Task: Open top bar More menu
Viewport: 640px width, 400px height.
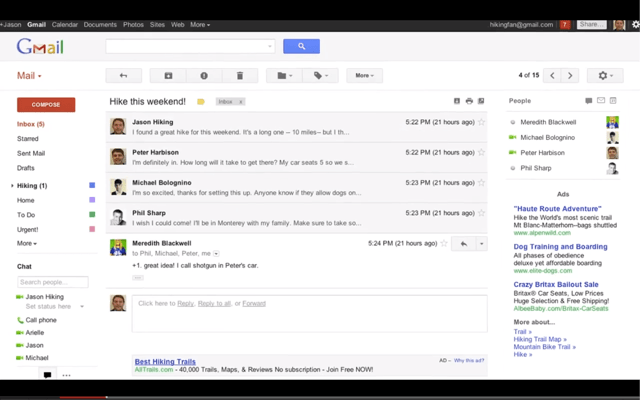Action: click(x=200, y=24)
